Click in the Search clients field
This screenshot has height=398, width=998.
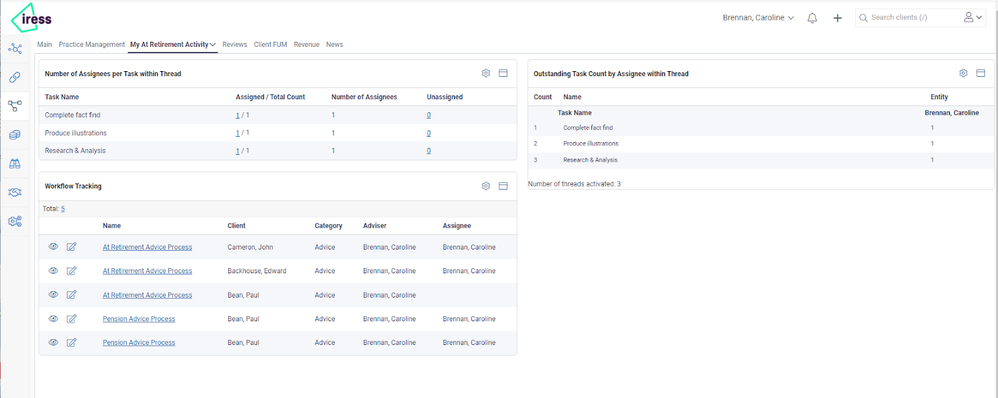(910, 18)
